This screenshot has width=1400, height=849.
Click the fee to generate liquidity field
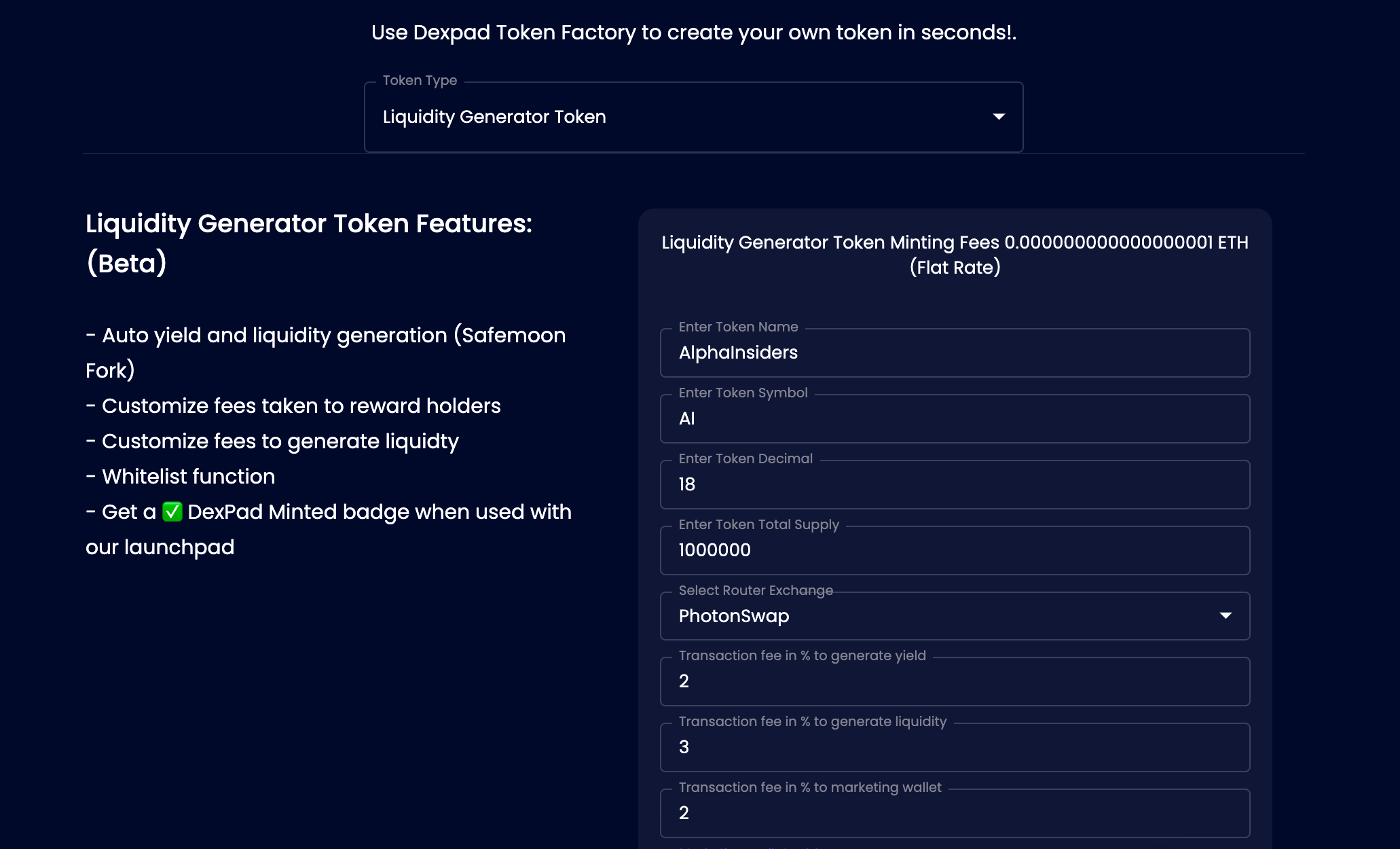point(955,747)
